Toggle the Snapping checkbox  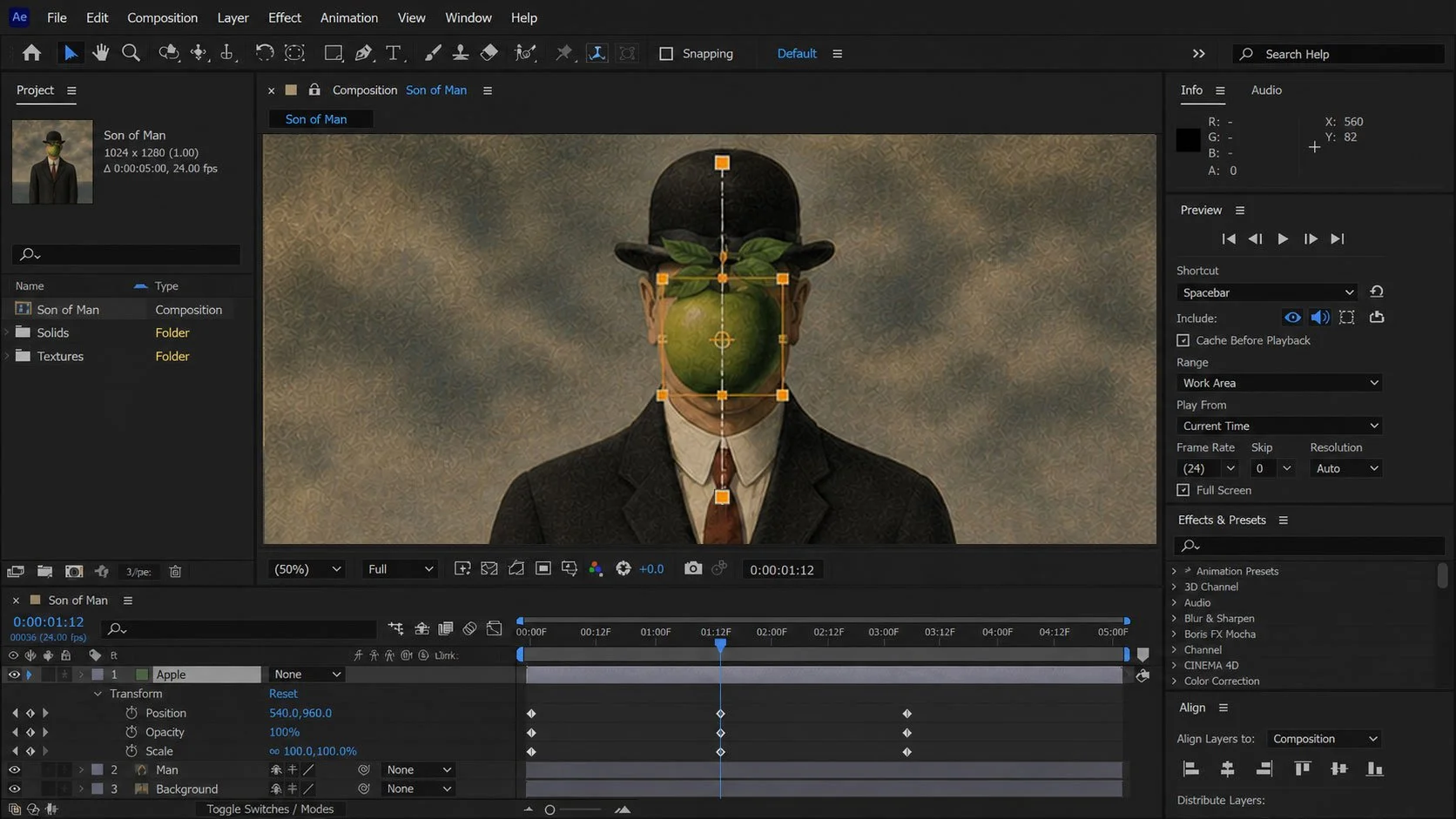click(x=666, y=54)
